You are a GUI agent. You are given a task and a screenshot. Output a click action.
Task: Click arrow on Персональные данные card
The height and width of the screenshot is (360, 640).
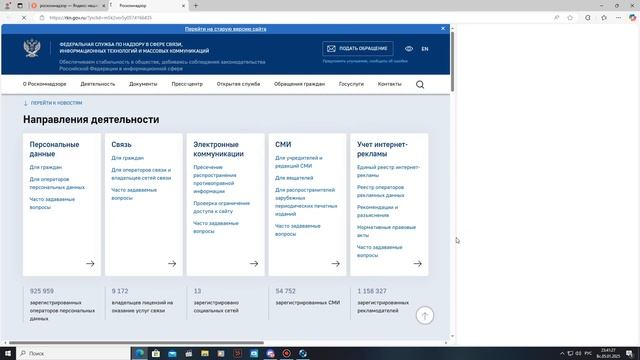pyautogui.click(x=90, y=264)
